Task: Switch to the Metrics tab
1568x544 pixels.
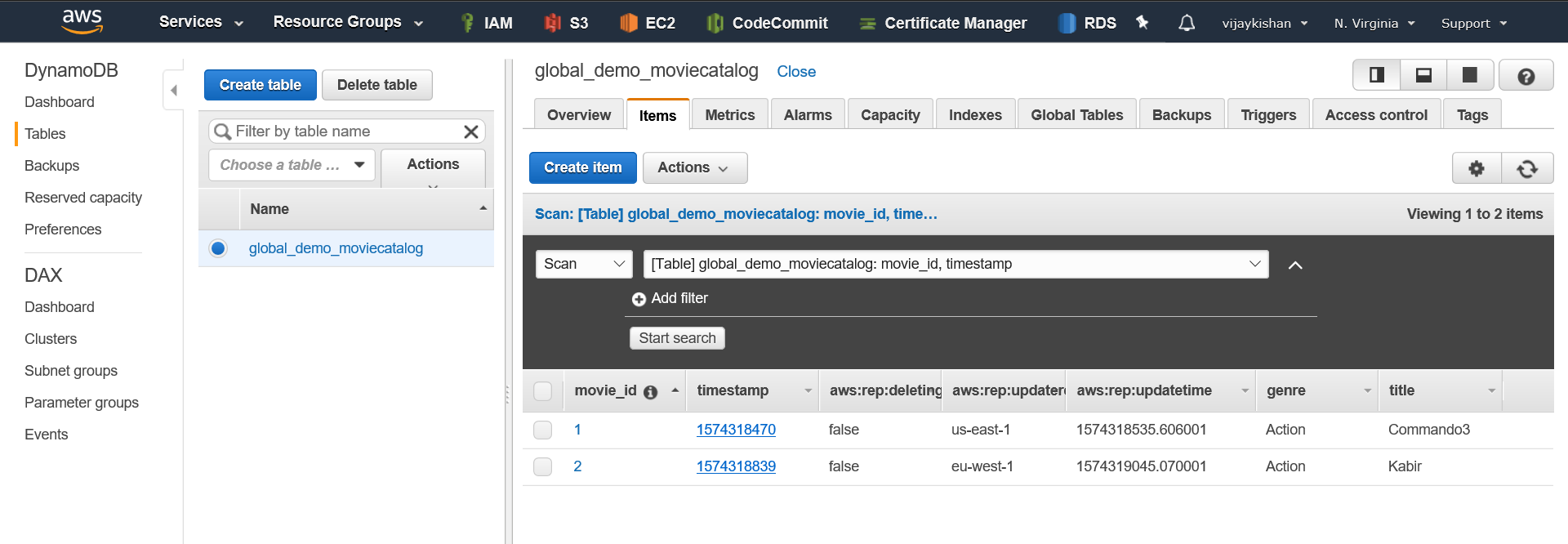Action: (x=729, y=115)
